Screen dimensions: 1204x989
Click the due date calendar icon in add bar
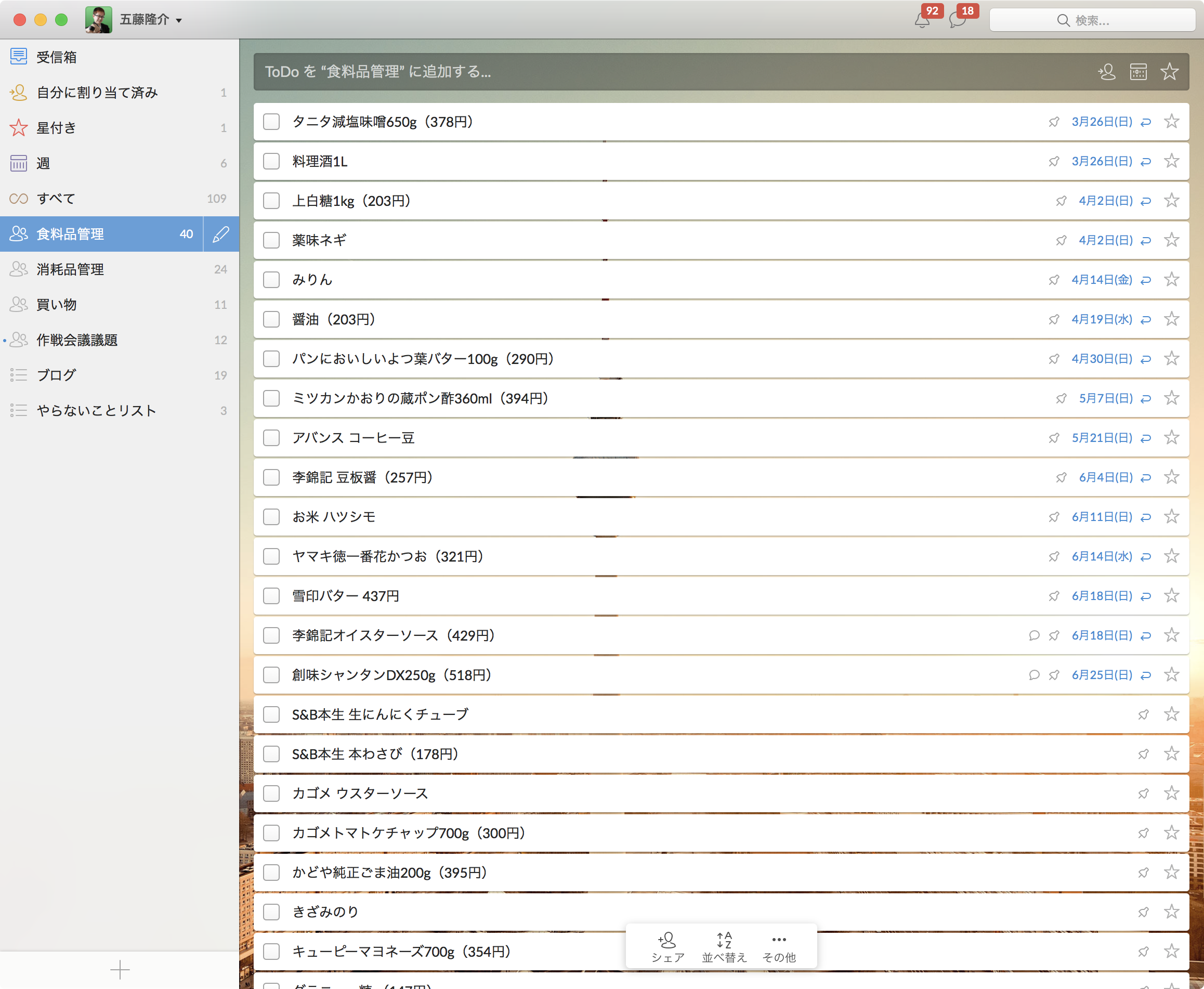[x=1138, y=72]
